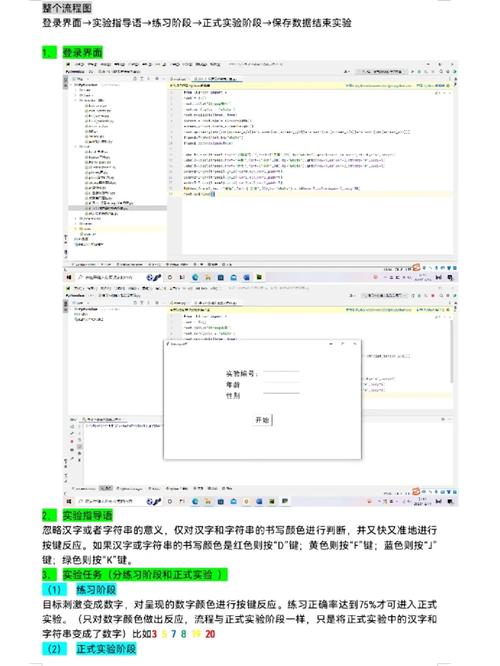Open Microsoft Edge from the first screenshot's taskbar

195,277
